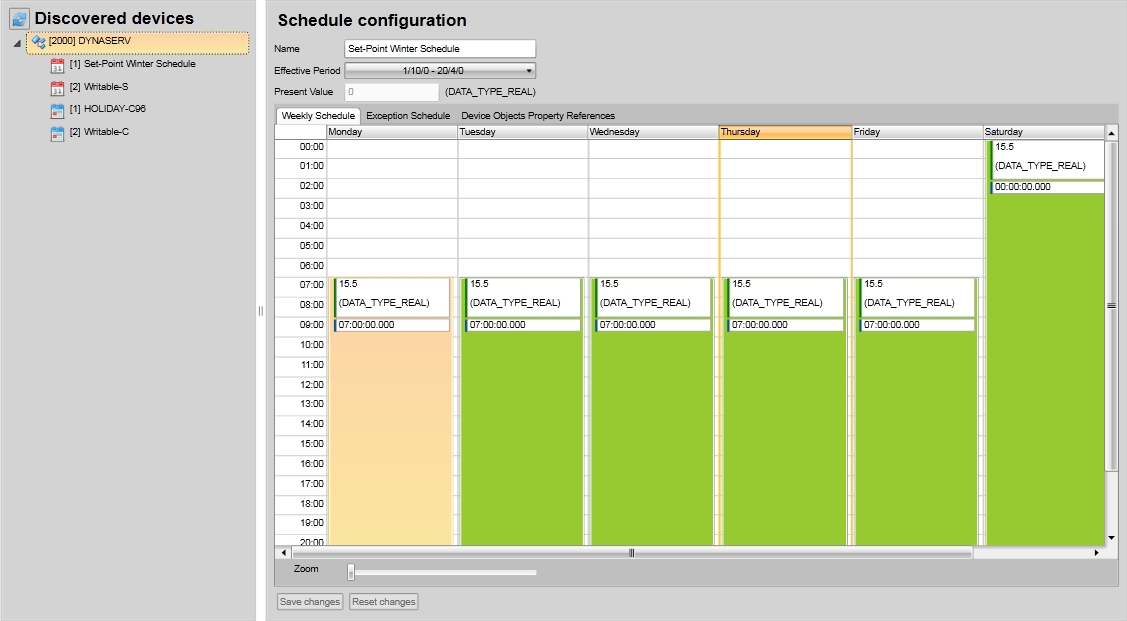Click the scroll right arrow of horizontal scrollbar
This screenshot has width=1127, height=621.
1096,552
